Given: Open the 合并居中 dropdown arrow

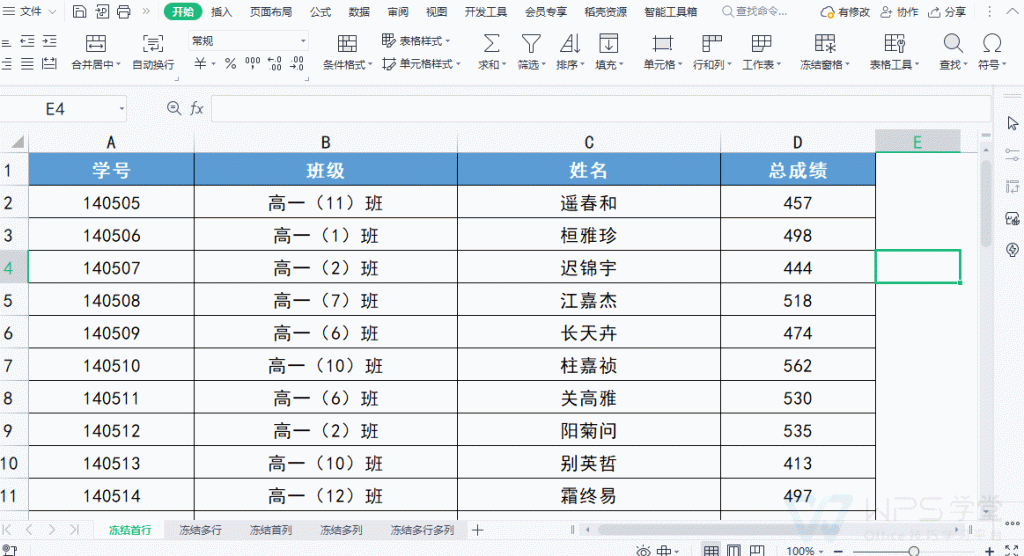Looking at the screenshot, I should tap(118, 65).
